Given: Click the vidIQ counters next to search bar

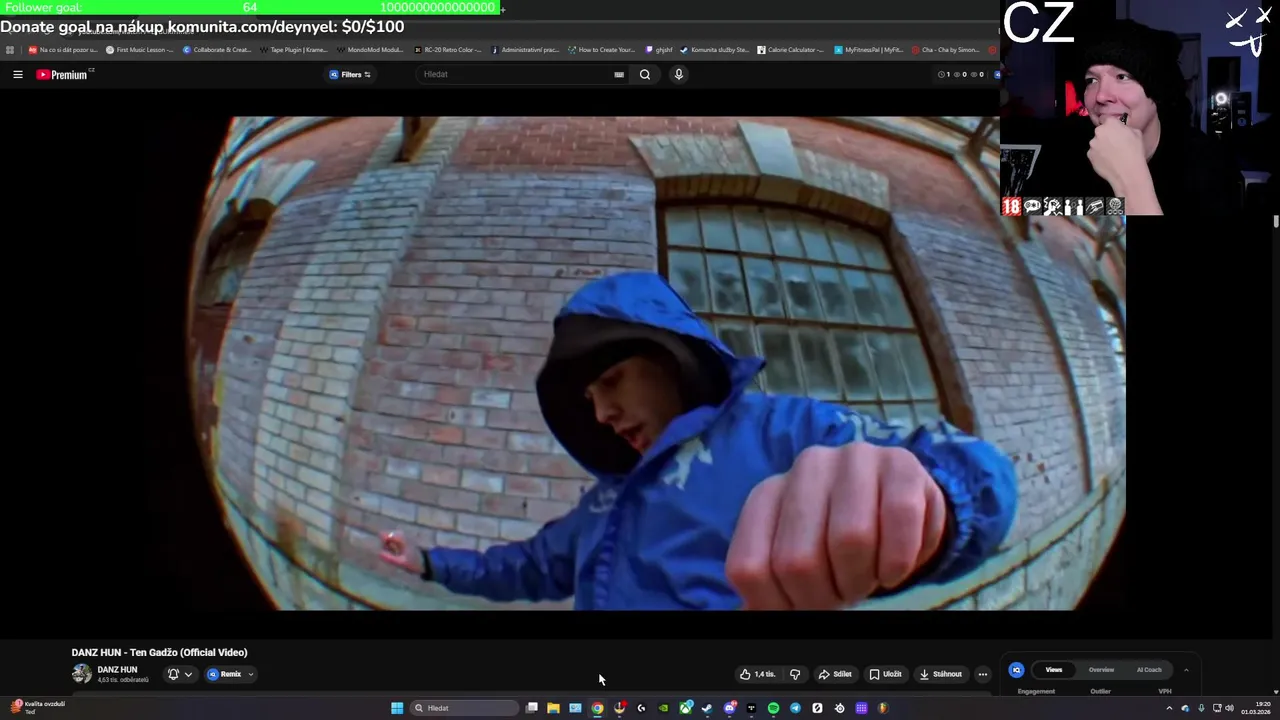Looking at the screenshot, I should tap(961, 74).
